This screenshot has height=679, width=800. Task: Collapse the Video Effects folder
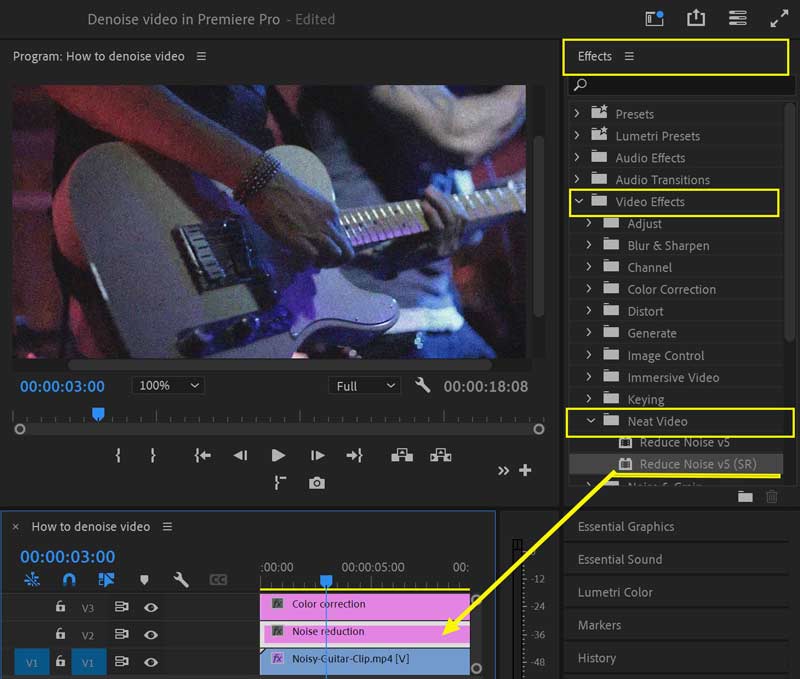coord(578,202)
